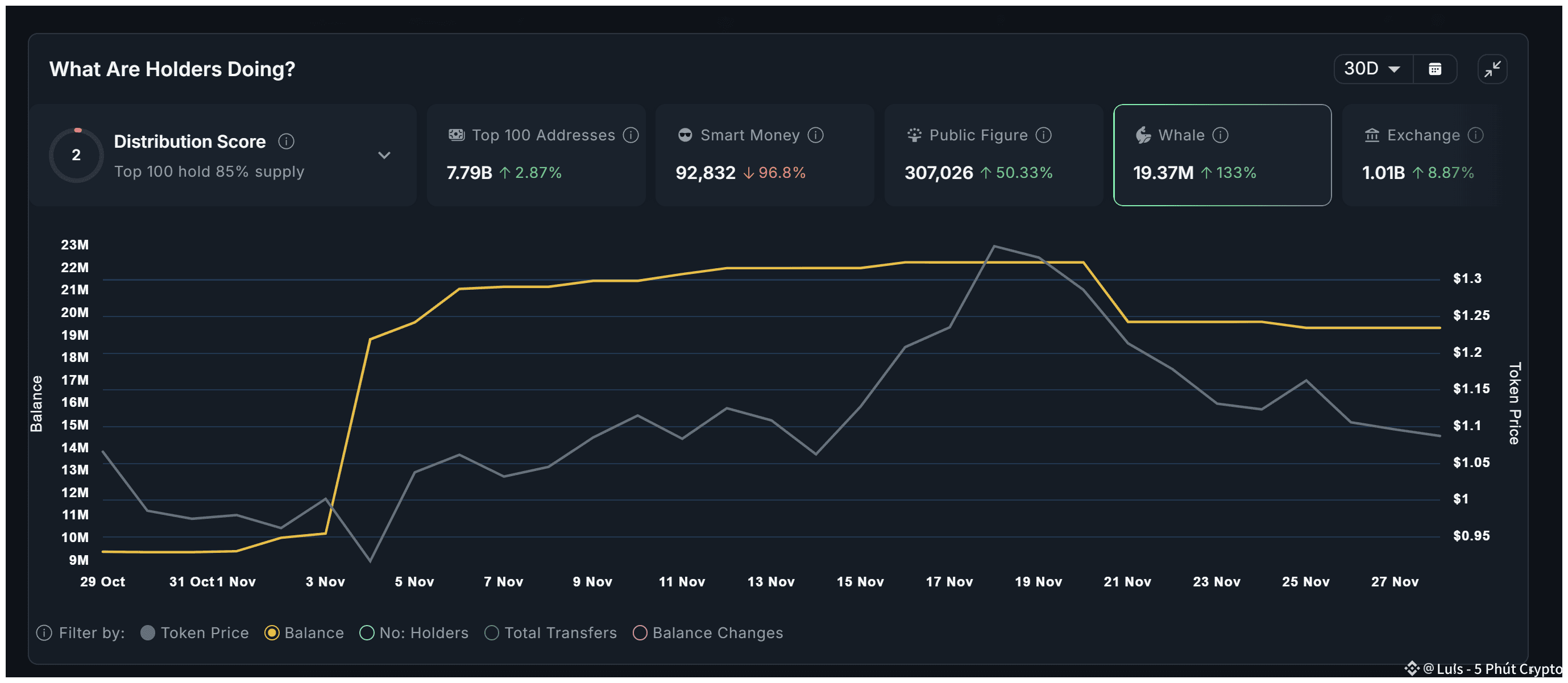This screenshot has width=1568, height=683.
Task: Select the Top 100 Addresses card
Action: click(x=536, y=155)
